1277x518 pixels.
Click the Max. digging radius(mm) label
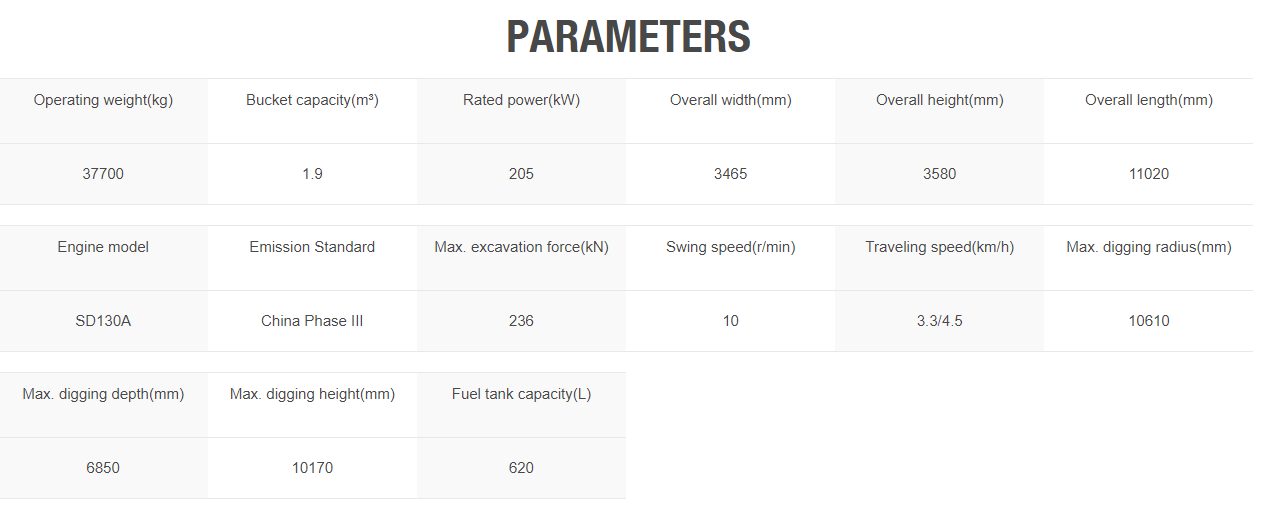(x=1148, y=247)
